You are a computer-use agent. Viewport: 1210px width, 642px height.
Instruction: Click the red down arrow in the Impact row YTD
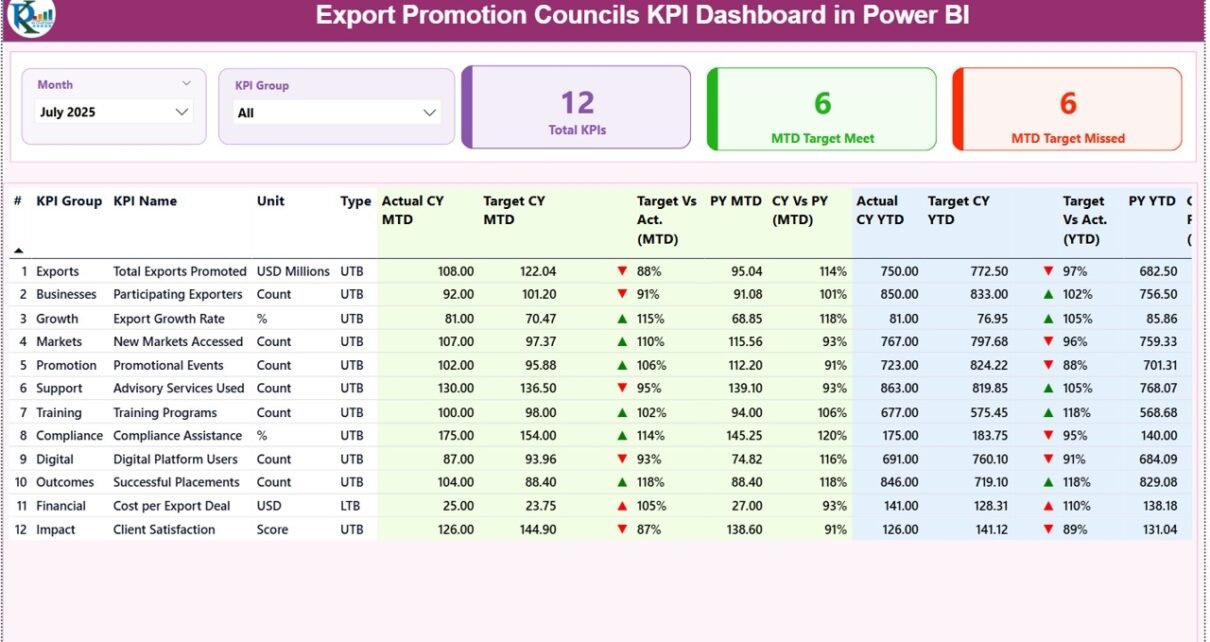click(x=1048, y=530)
